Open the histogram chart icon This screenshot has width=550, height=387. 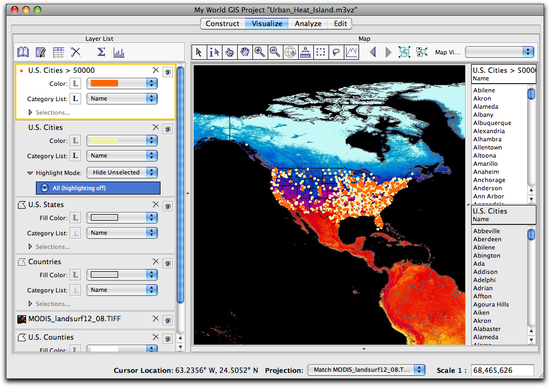pyautogui.click(x=119, y=53)
